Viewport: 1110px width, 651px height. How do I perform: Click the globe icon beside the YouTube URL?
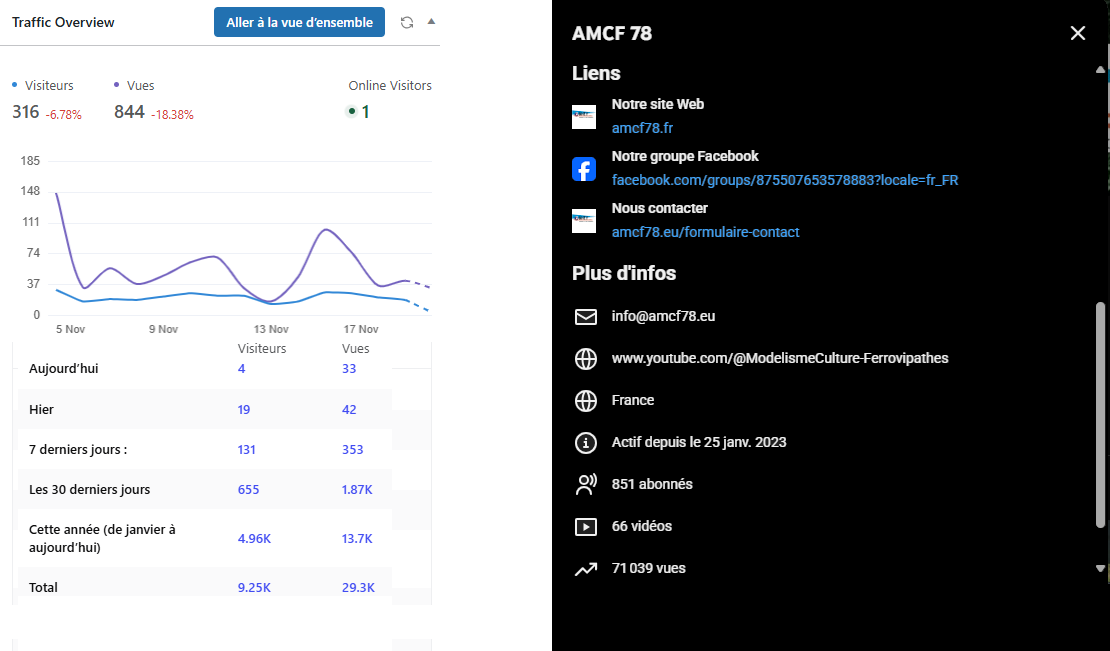585,358
